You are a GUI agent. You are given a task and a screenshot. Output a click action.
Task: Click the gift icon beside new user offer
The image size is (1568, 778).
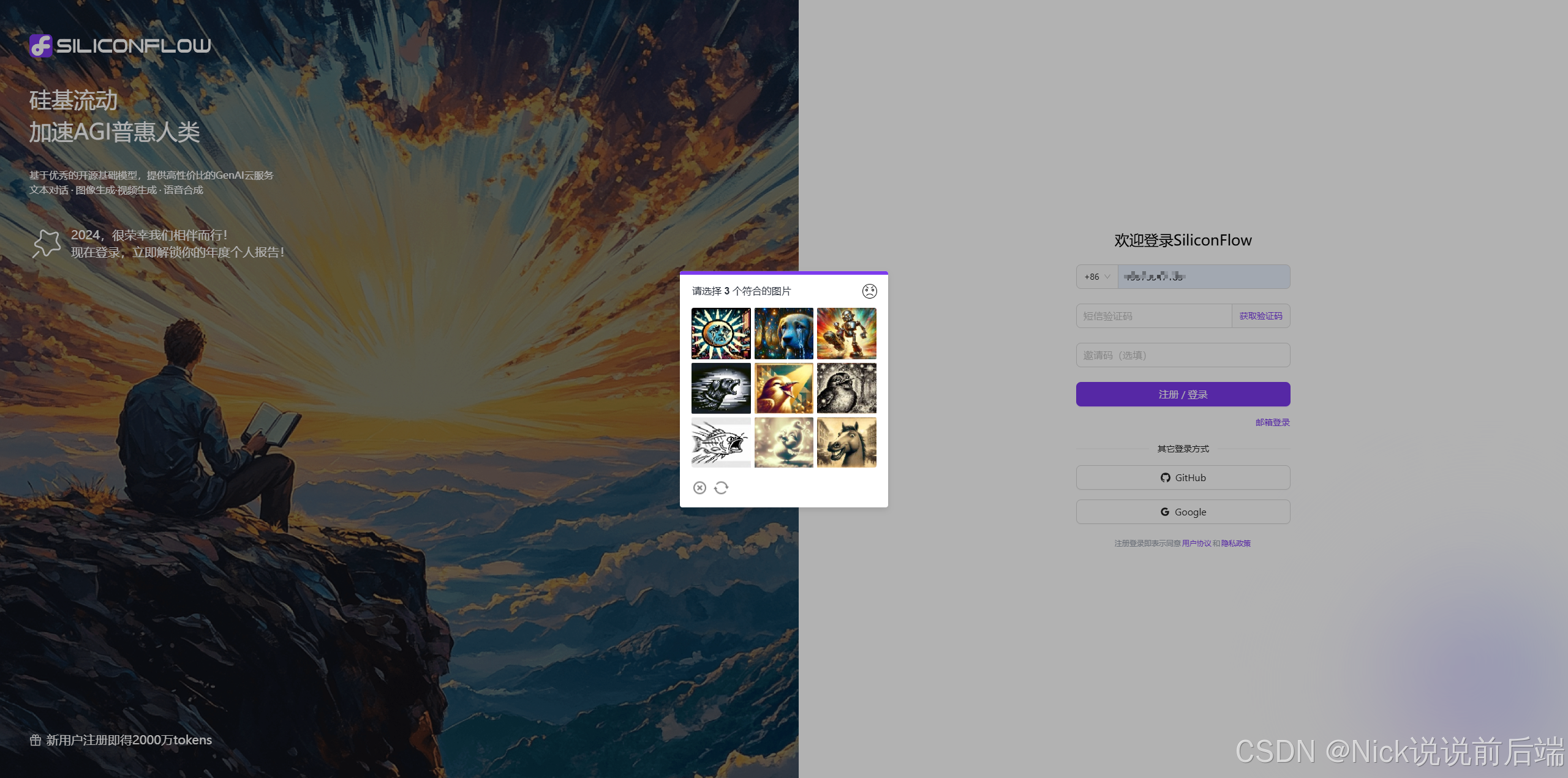point(36,740)
